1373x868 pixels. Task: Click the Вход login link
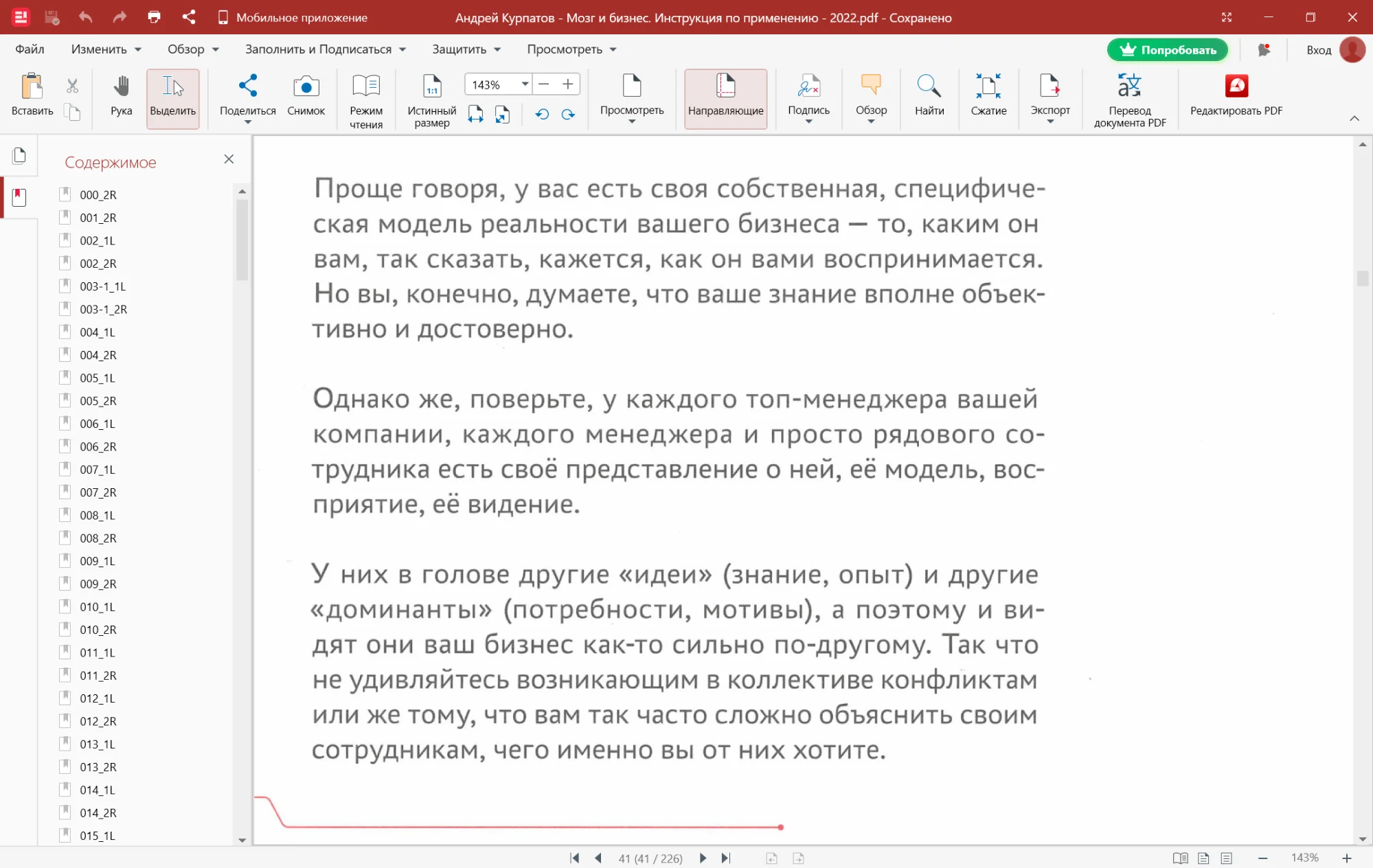(x=1318, y=49)
